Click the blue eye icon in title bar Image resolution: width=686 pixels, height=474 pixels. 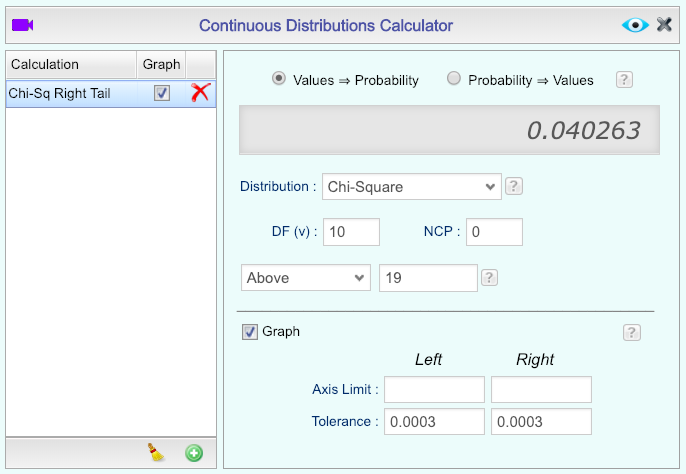coord(635,25)
